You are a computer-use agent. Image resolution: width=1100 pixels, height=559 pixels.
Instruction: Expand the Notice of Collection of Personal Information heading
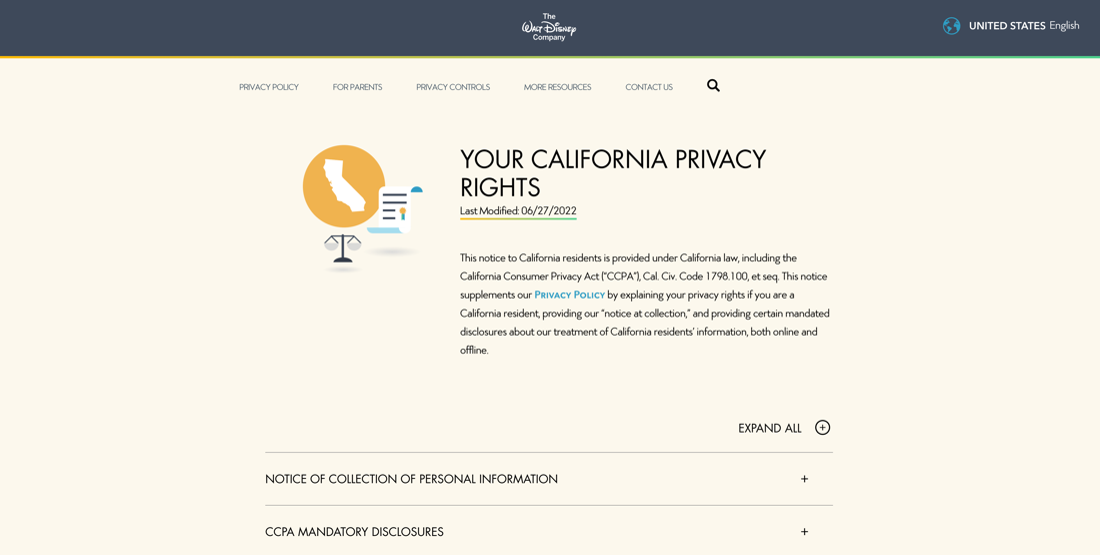pos(411,479)
